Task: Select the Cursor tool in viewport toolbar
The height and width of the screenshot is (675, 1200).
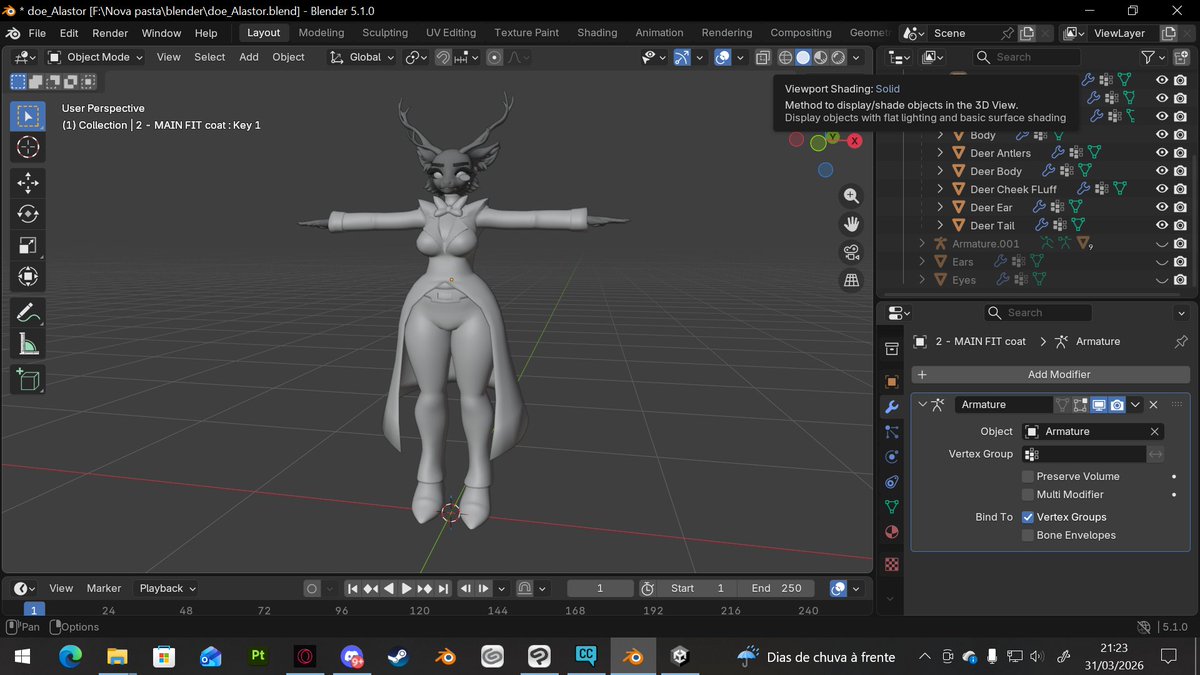Action: point(28,147)
